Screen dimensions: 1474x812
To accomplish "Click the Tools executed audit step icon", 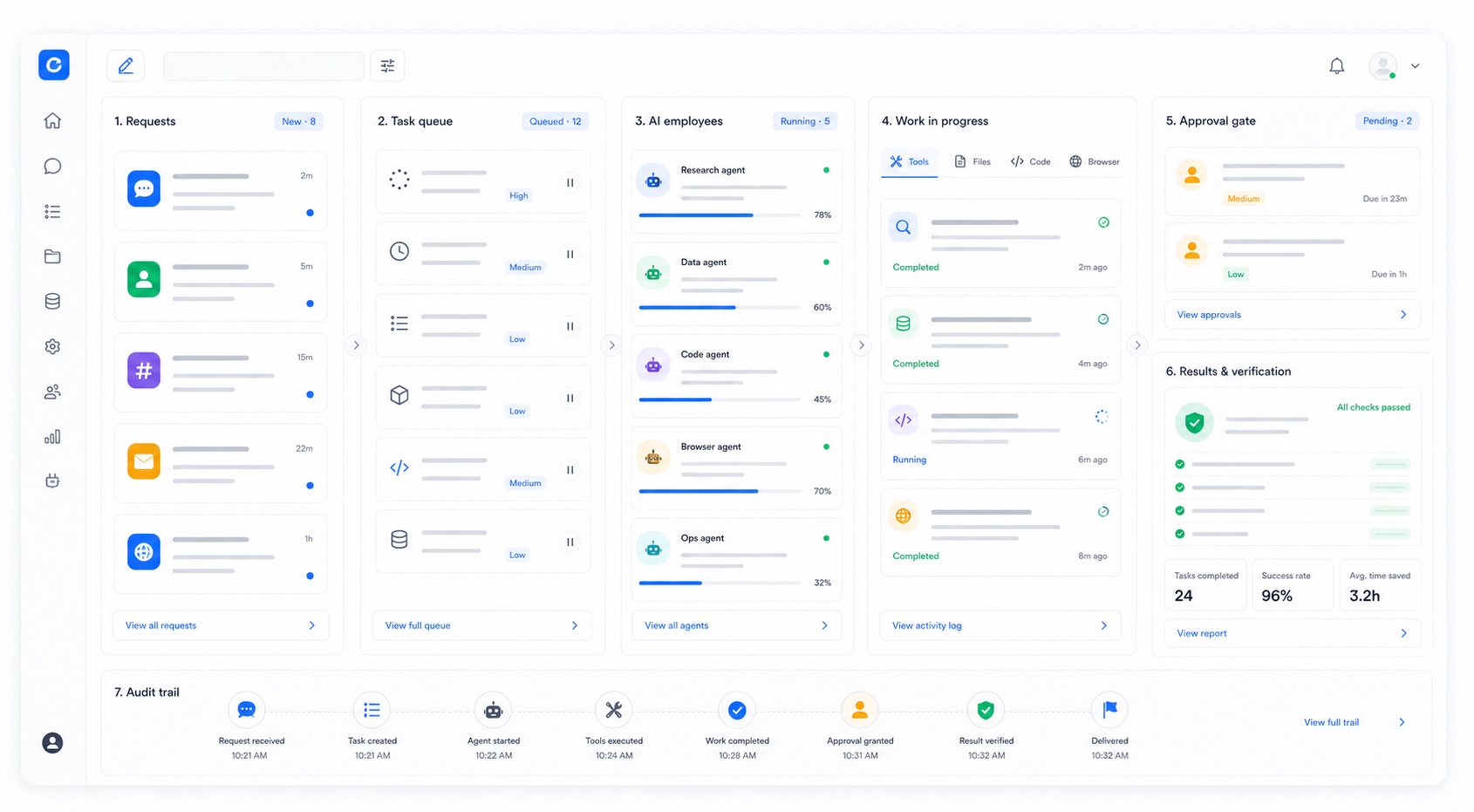I will pyautogui.click(x=614, y=710).
